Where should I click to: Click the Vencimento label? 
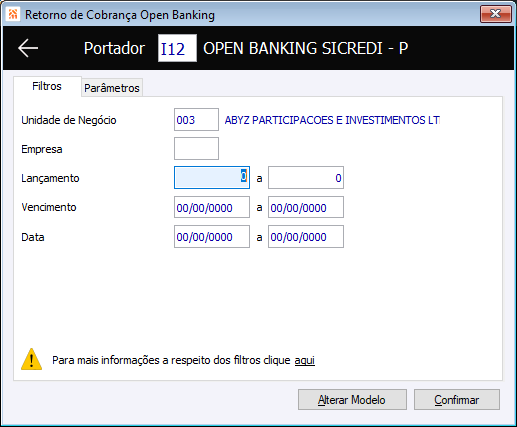(49, 207)
